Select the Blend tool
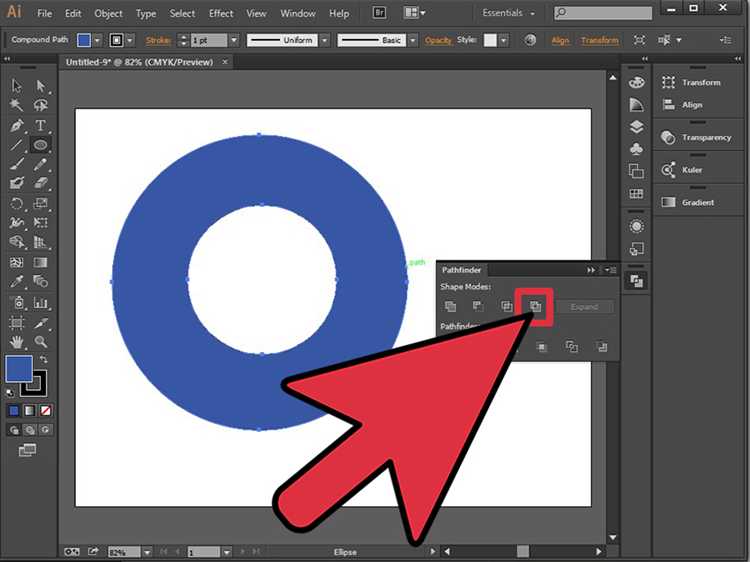Image resolution: width=750 pixels, height=562 pixels. tap(41, 282)
